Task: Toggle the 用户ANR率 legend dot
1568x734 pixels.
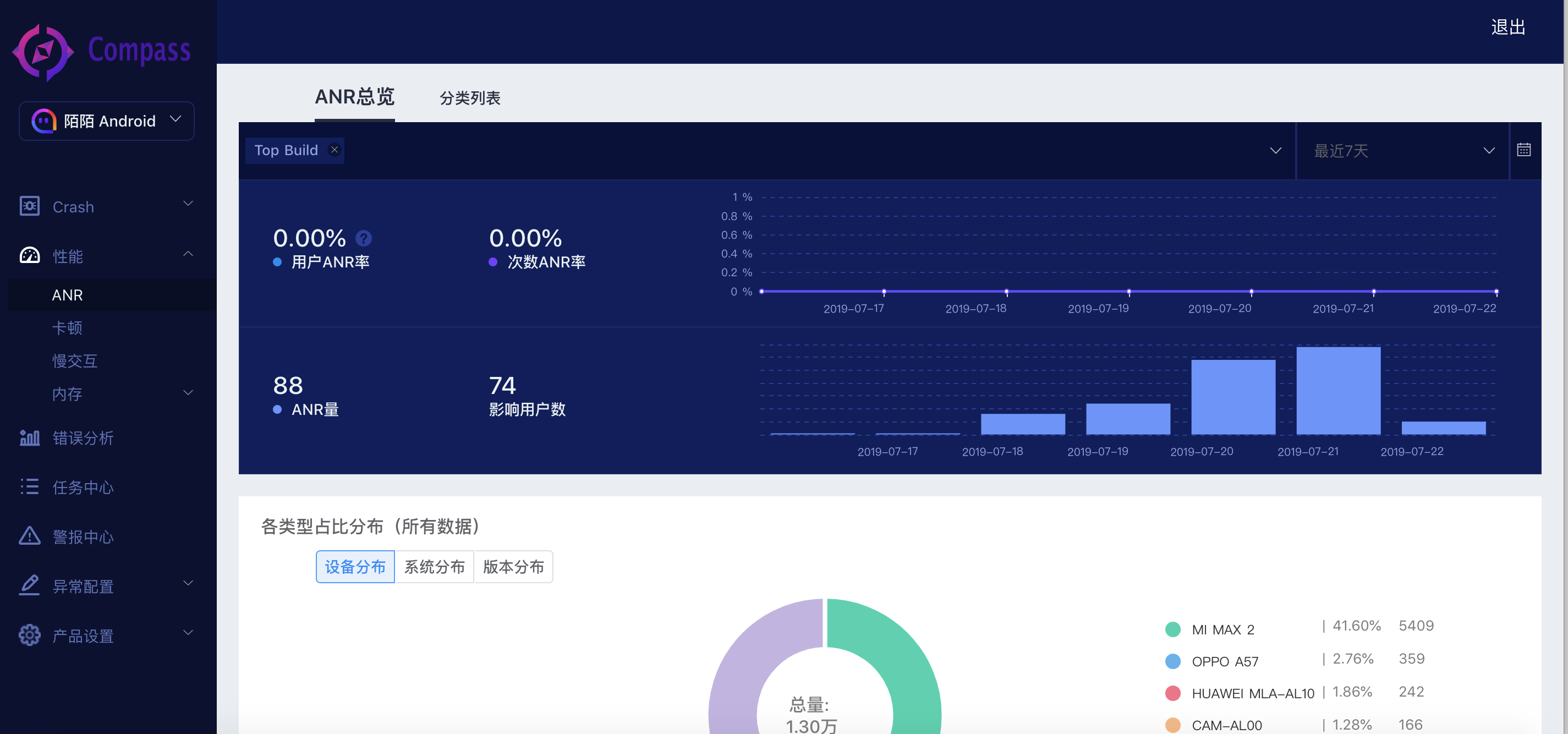Action: tap(278, 262)
